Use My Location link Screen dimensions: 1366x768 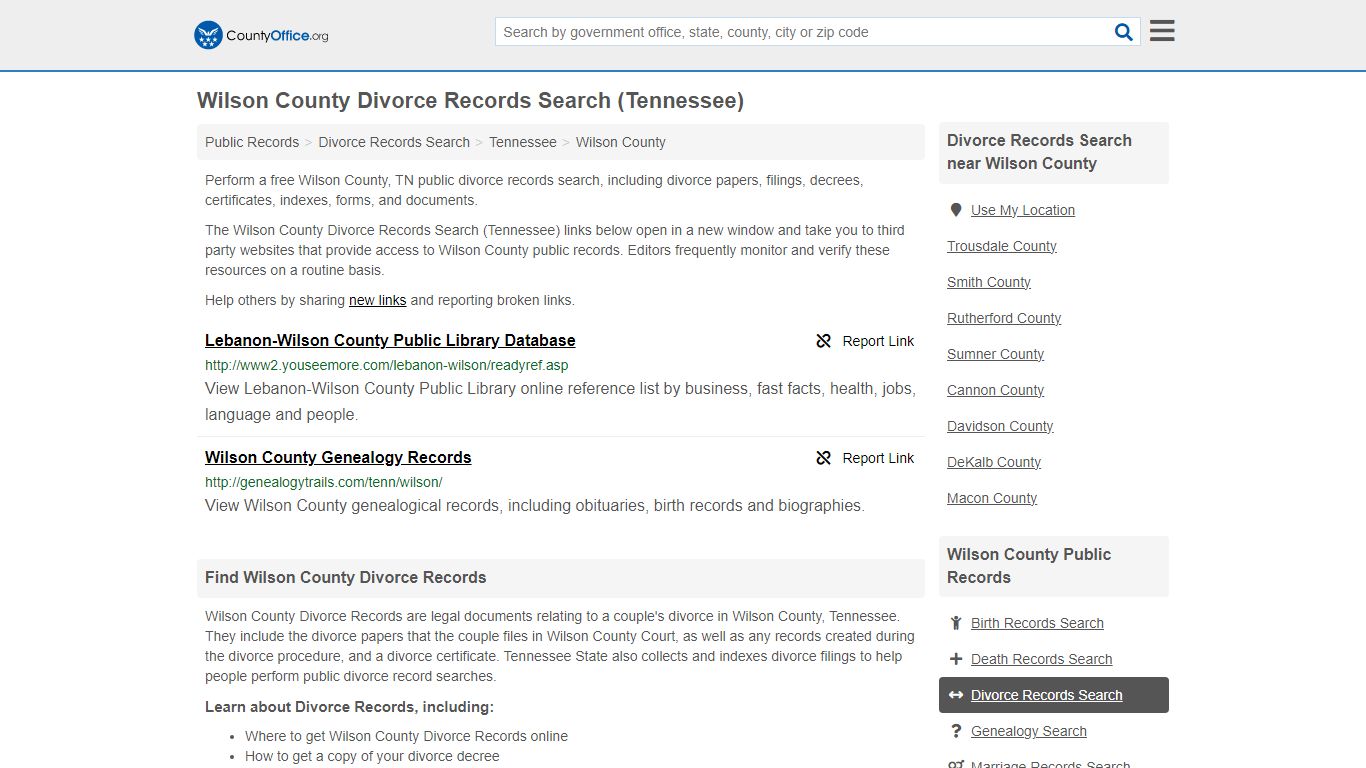tap(1023, 210)
